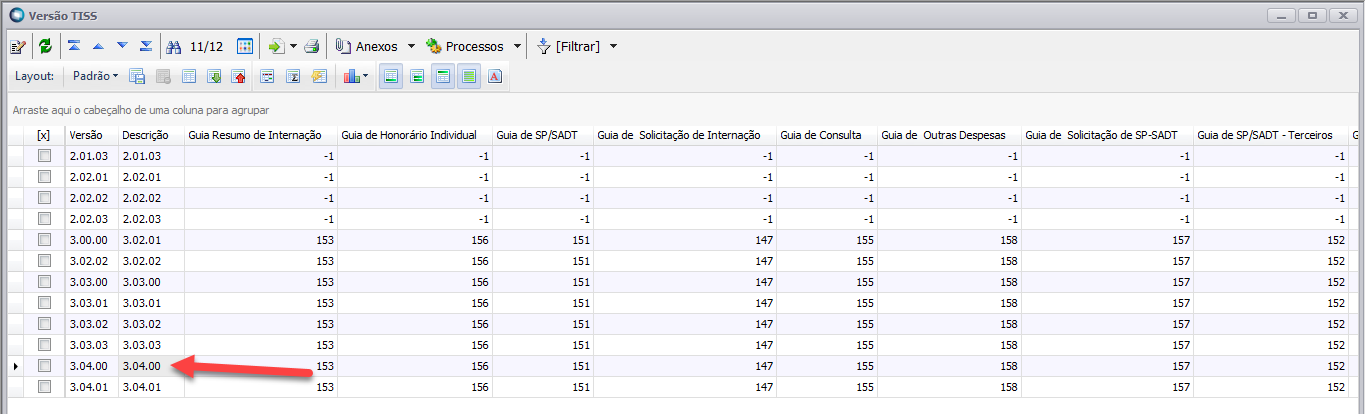The image size is (1366, 414).
Task: Select the 3.02.01 description cell
Action: [151, 240]
